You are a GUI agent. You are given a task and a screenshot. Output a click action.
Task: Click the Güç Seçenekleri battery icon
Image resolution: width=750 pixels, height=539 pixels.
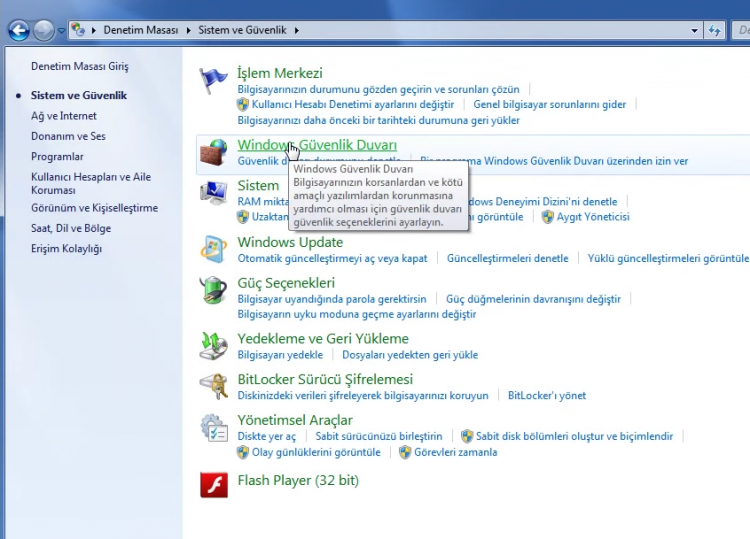tap(213, 290)
